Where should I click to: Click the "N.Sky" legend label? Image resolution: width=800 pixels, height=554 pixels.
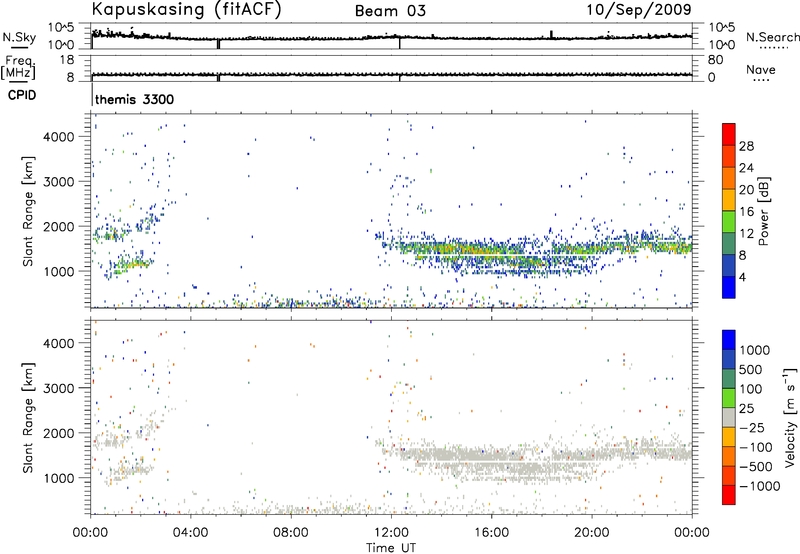coord(19,38)
